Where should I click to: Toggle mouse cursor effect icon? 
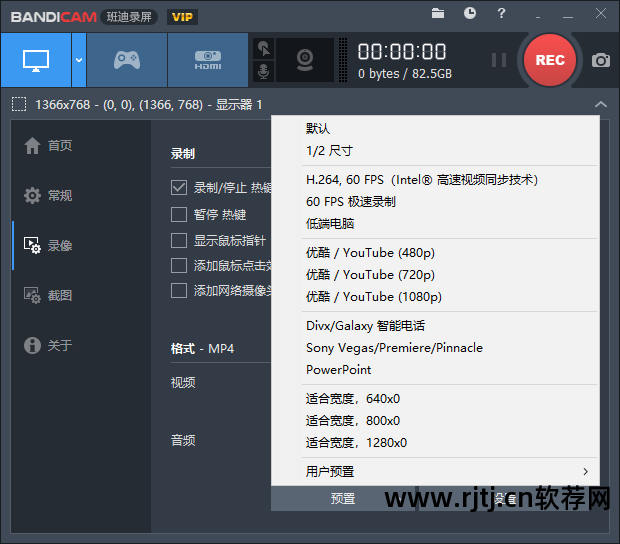click(x=263, y=49)
